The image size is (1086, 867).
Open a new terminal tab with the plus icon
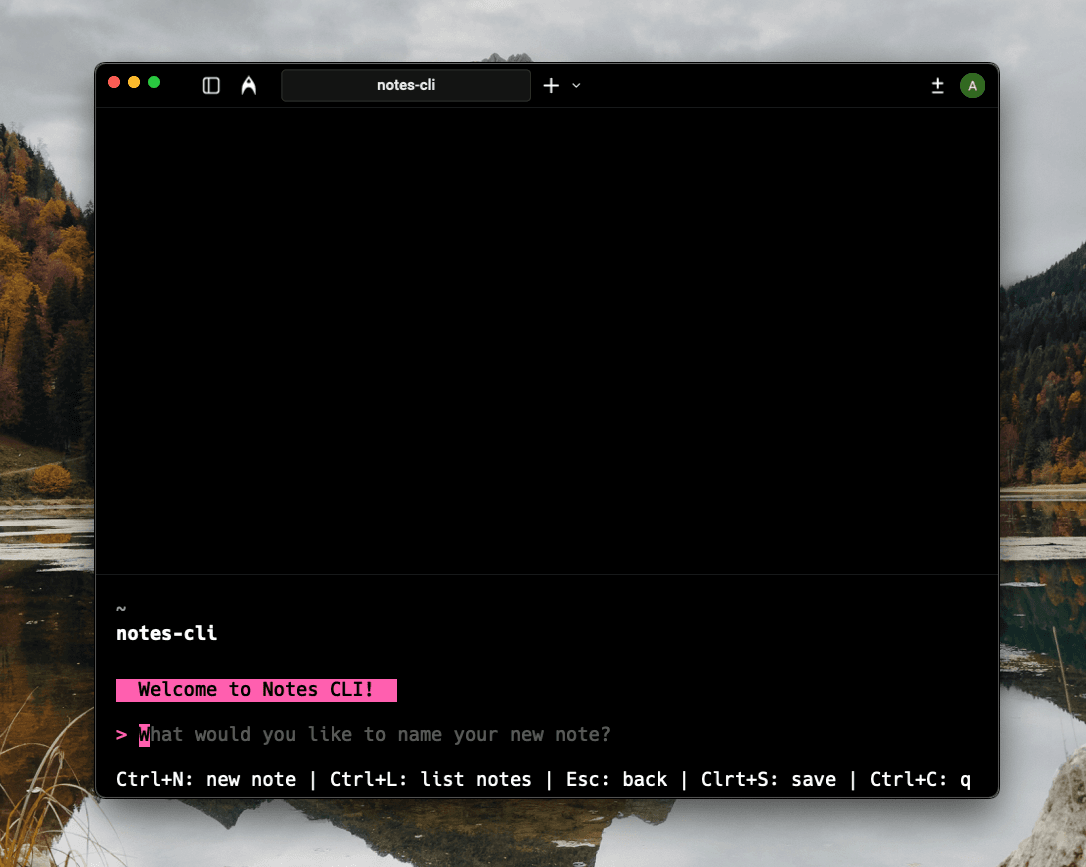pos(550,85)
